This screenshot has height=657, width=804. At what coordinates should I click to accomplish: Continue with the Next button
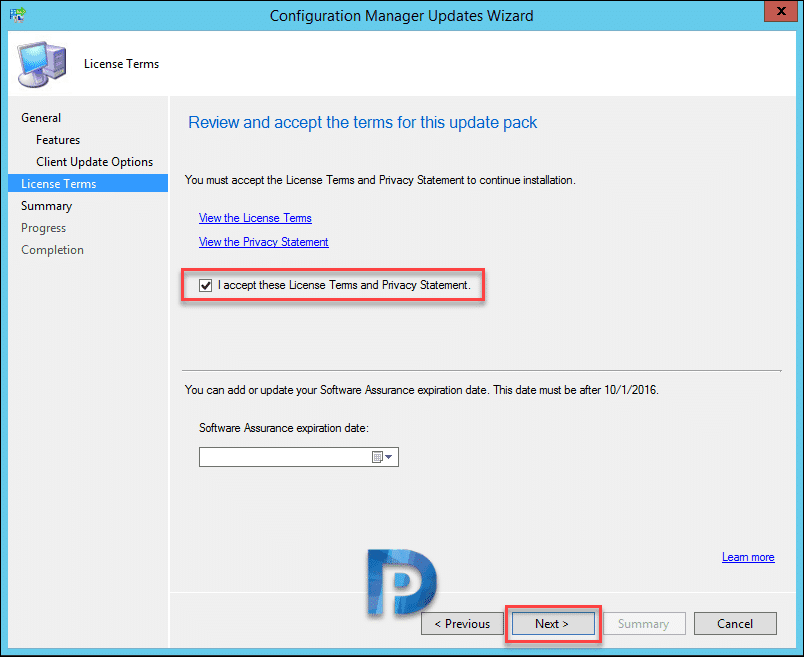pos(553,624)
